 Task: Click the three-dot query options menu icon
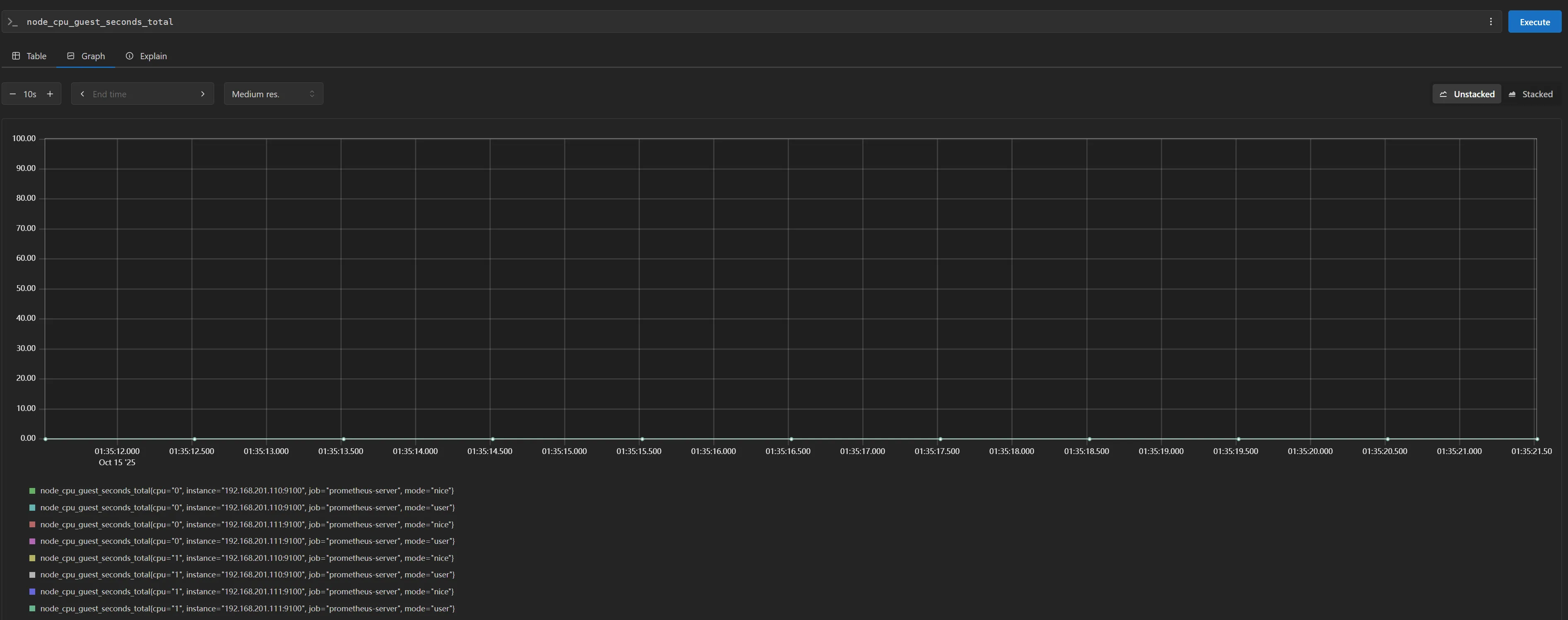coord(1490,22)
